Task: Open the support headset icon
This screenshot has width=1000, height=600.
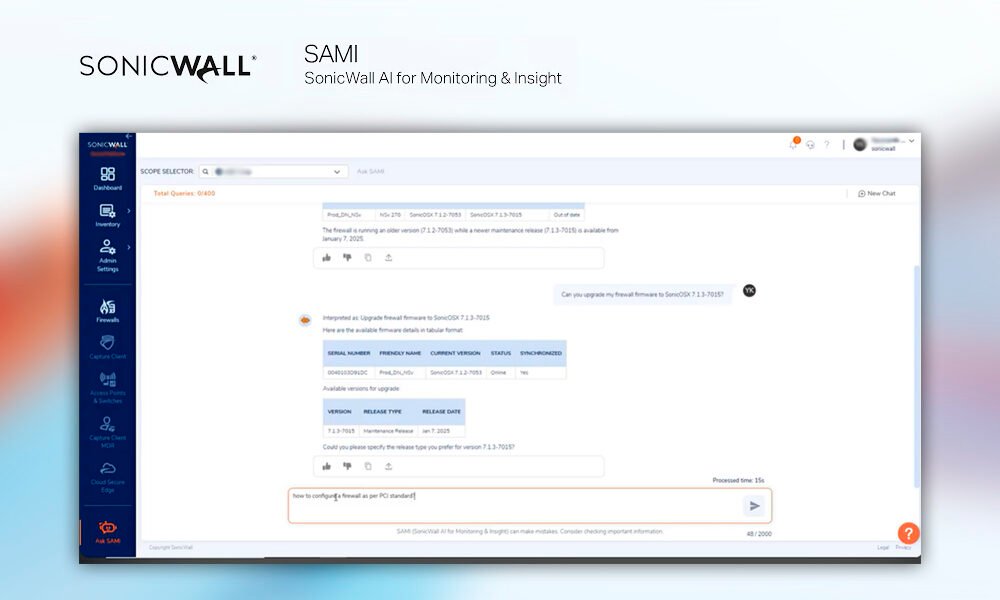Action: click(x=810, y=145)
